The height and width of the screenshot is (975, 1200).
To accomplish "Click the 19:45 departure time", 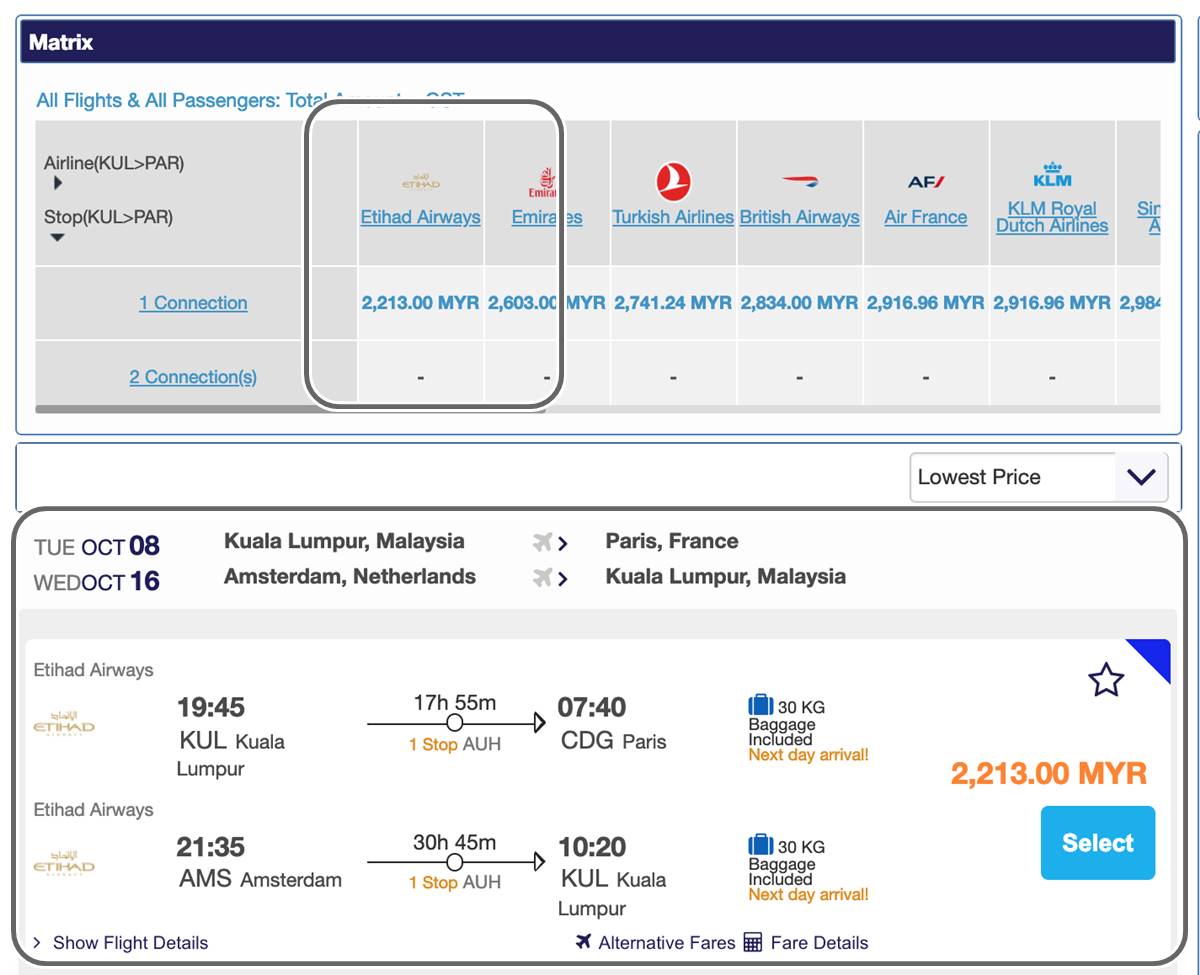I will pos(211,707).
